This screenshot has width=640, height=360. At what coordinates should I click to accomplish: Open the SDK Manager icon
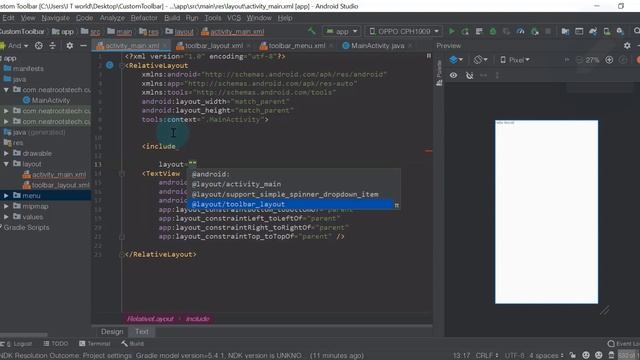[620, 31]
